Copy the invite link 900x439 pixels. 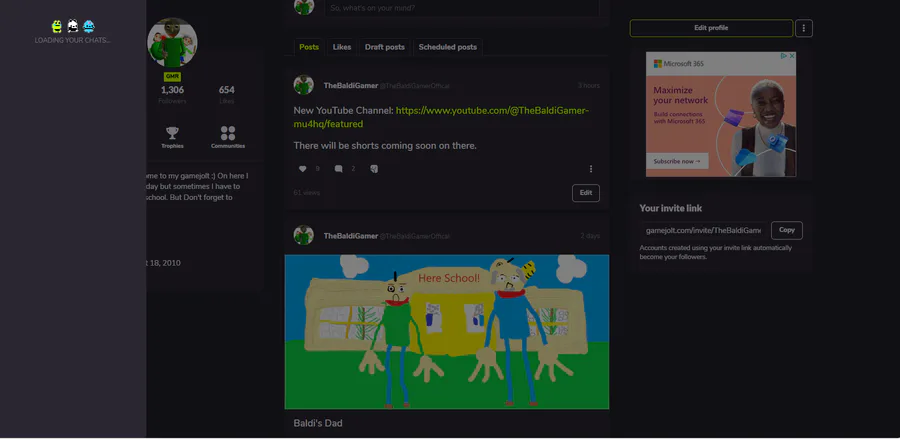click(x=786, y=230)
